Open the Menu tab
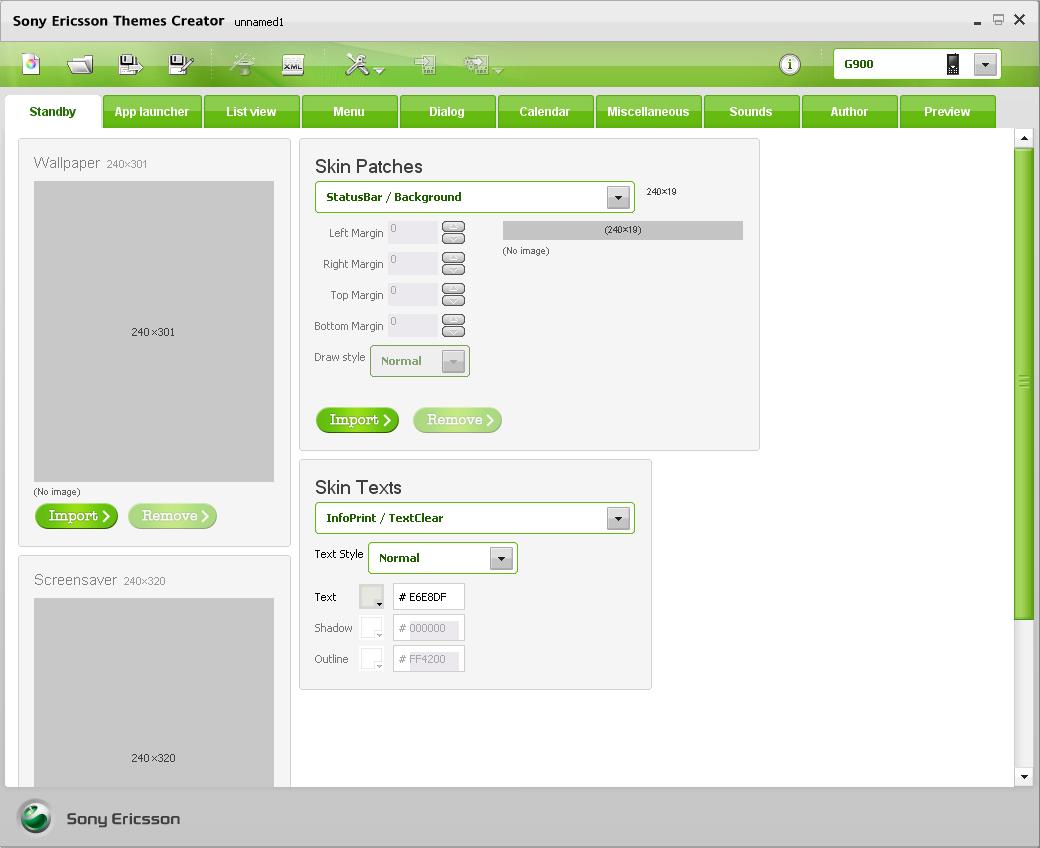The width and height of the screenshot is (1040, 848). pyautogui.click(x=349, y=111)
